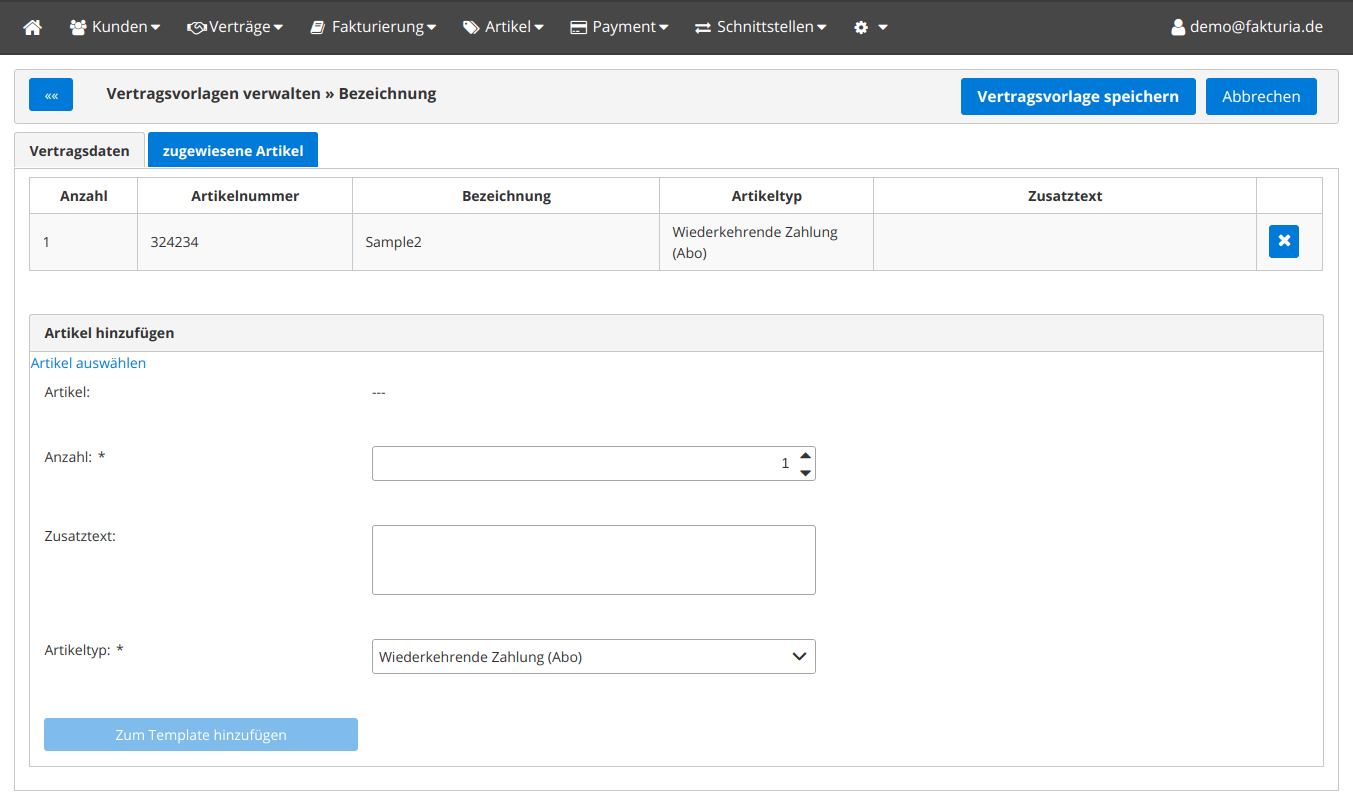Click Vertragsvorlage speichern button
1353x808 pixels.
[x=1077, y=97]
